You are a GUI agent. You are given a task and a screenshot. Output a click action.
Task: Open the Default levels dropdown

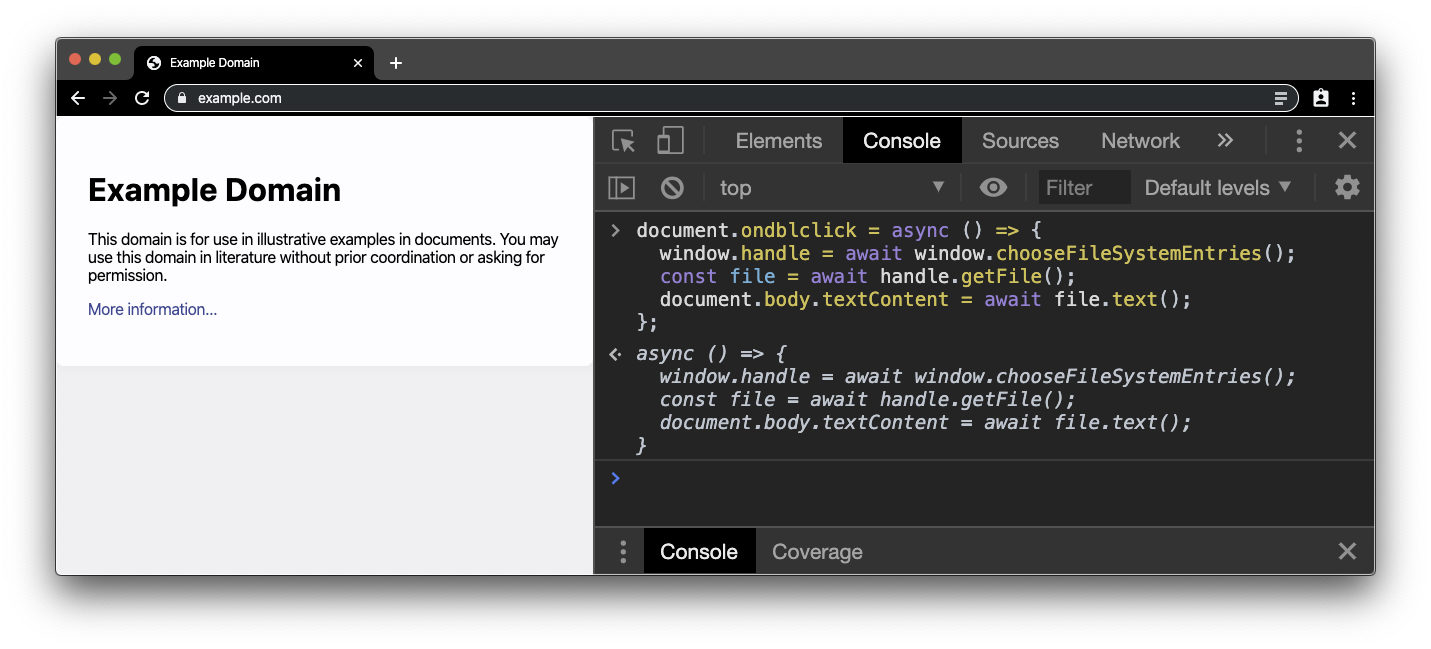coord(1217,187)
